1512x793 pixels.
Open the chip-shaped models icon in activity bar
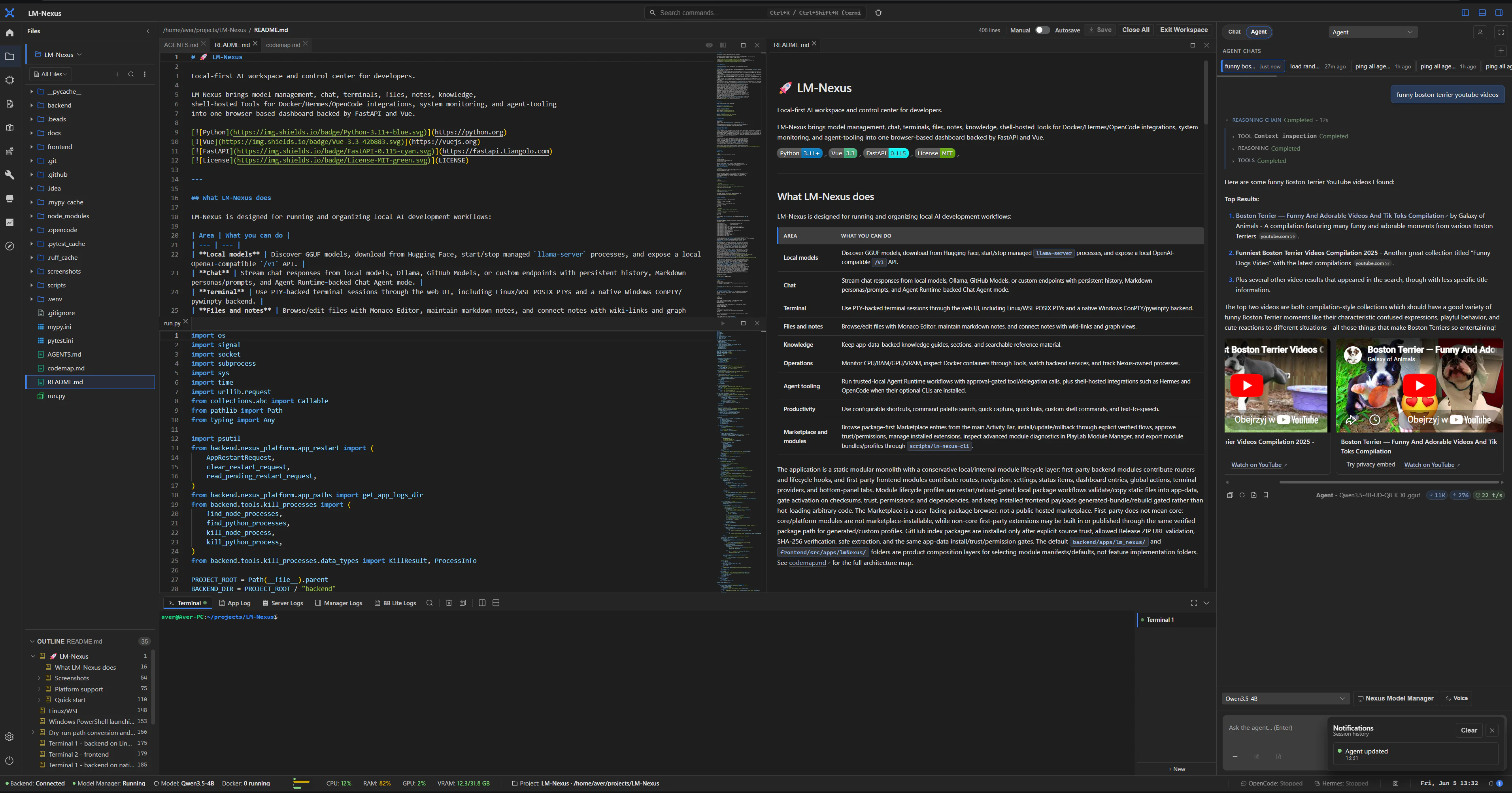(9, 80)
